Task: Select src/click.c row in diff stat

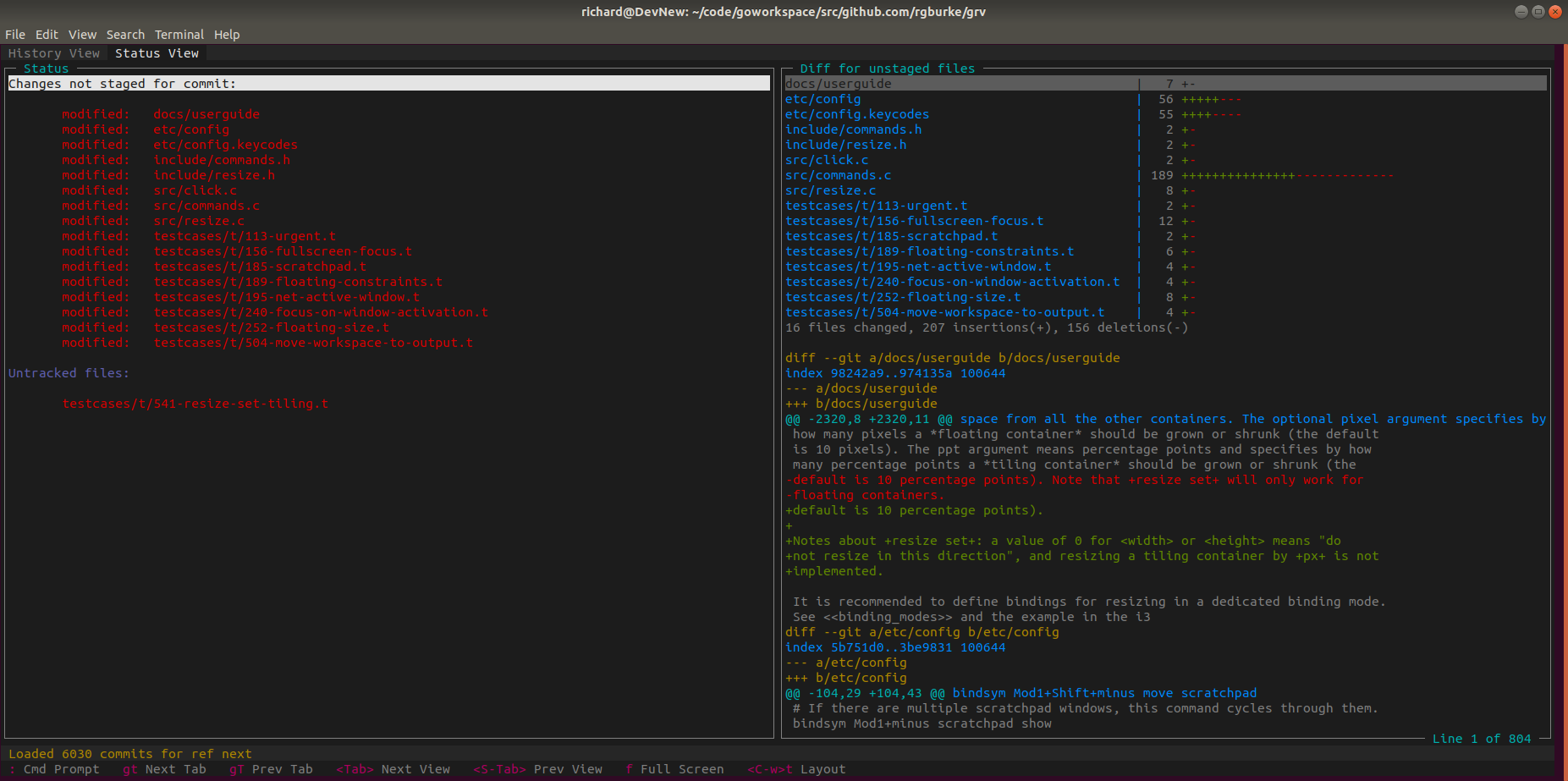Action: [x=991, y=160]
